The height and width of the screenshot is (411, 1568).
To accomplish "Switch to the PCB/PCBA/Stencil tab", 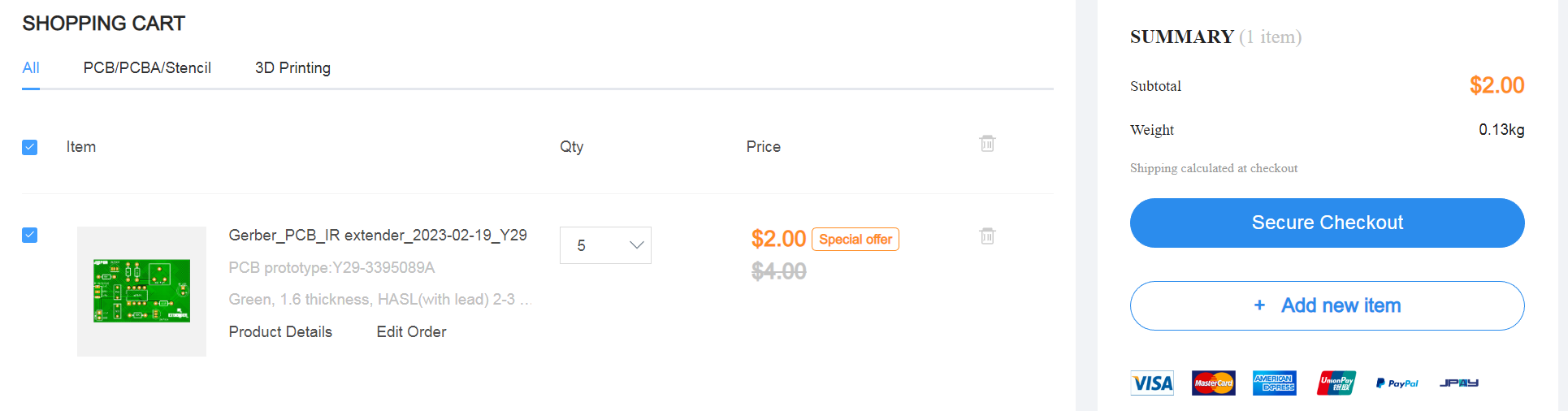I will click(x=147, y=68).
